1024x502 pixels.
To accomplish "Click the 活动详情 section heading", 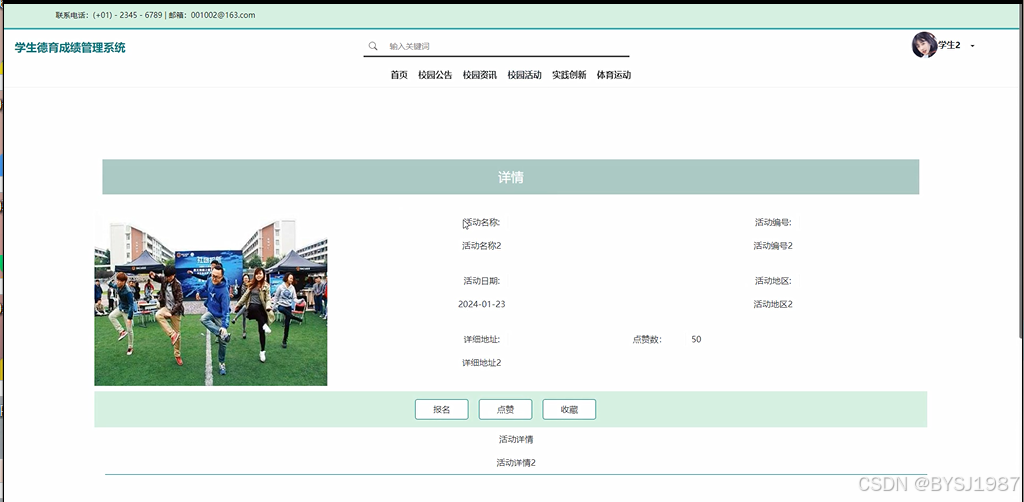I will (x=516, y=440).
